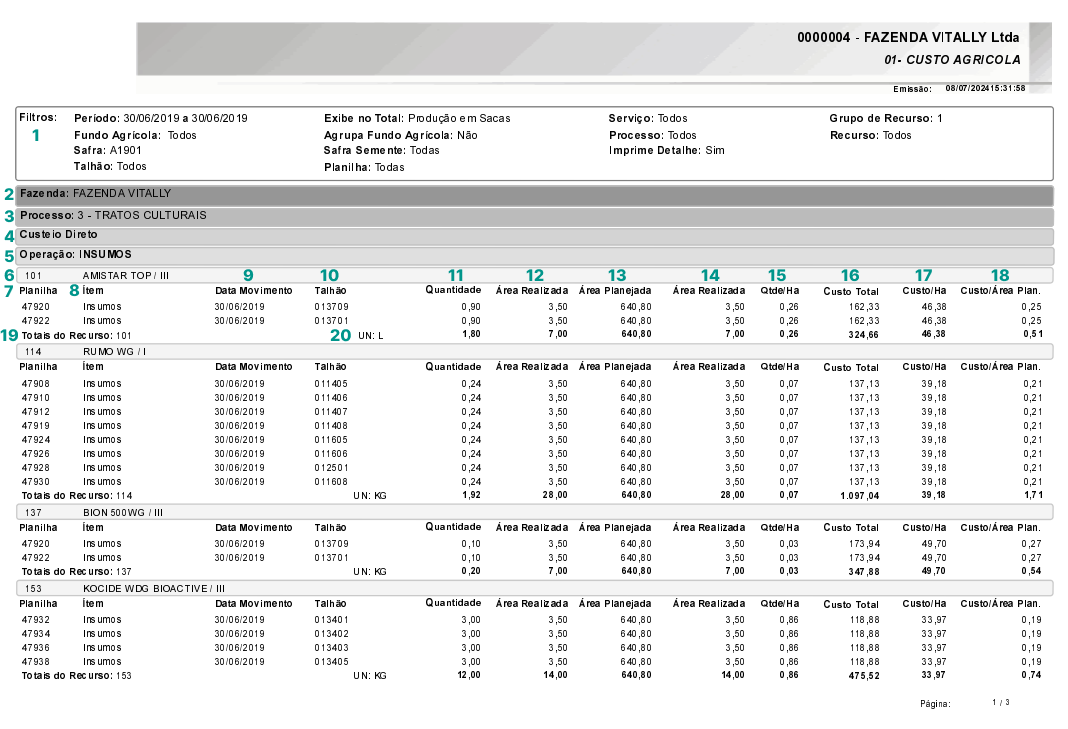Click 'Imprime Detalhe: Sim' filter text
Screen dimensions: 1068x729
[667, 151]
